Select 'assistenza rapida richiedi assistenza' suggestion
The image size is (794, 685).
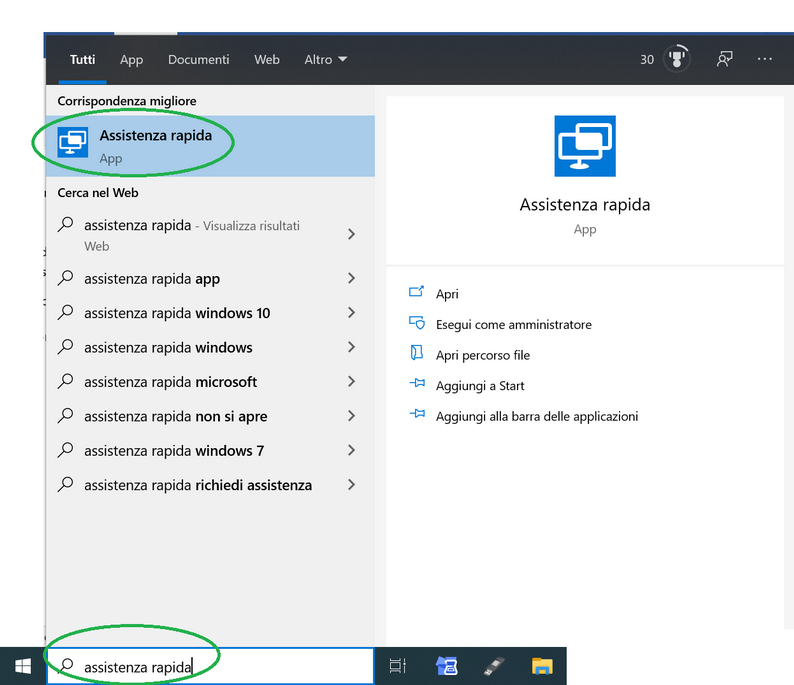[198, 485]
